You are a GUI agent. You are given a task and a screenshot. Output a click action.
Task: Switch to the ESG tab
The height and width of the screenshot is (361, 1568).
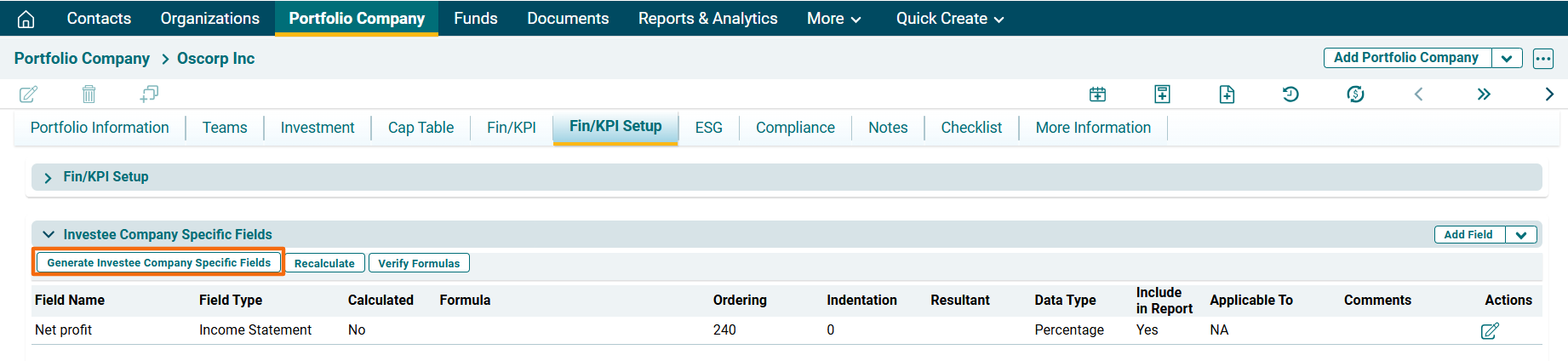click(x=708, y=128)
